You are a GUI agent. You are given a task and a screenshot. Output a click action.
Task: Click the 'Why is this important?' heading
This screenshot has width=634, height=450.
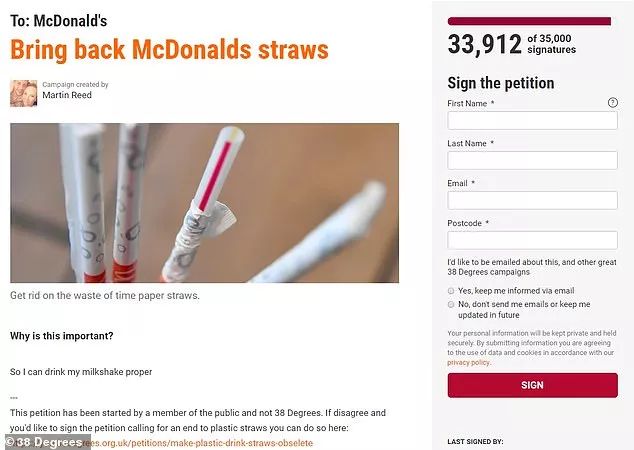pyautogui.click(x=61, y=336)
